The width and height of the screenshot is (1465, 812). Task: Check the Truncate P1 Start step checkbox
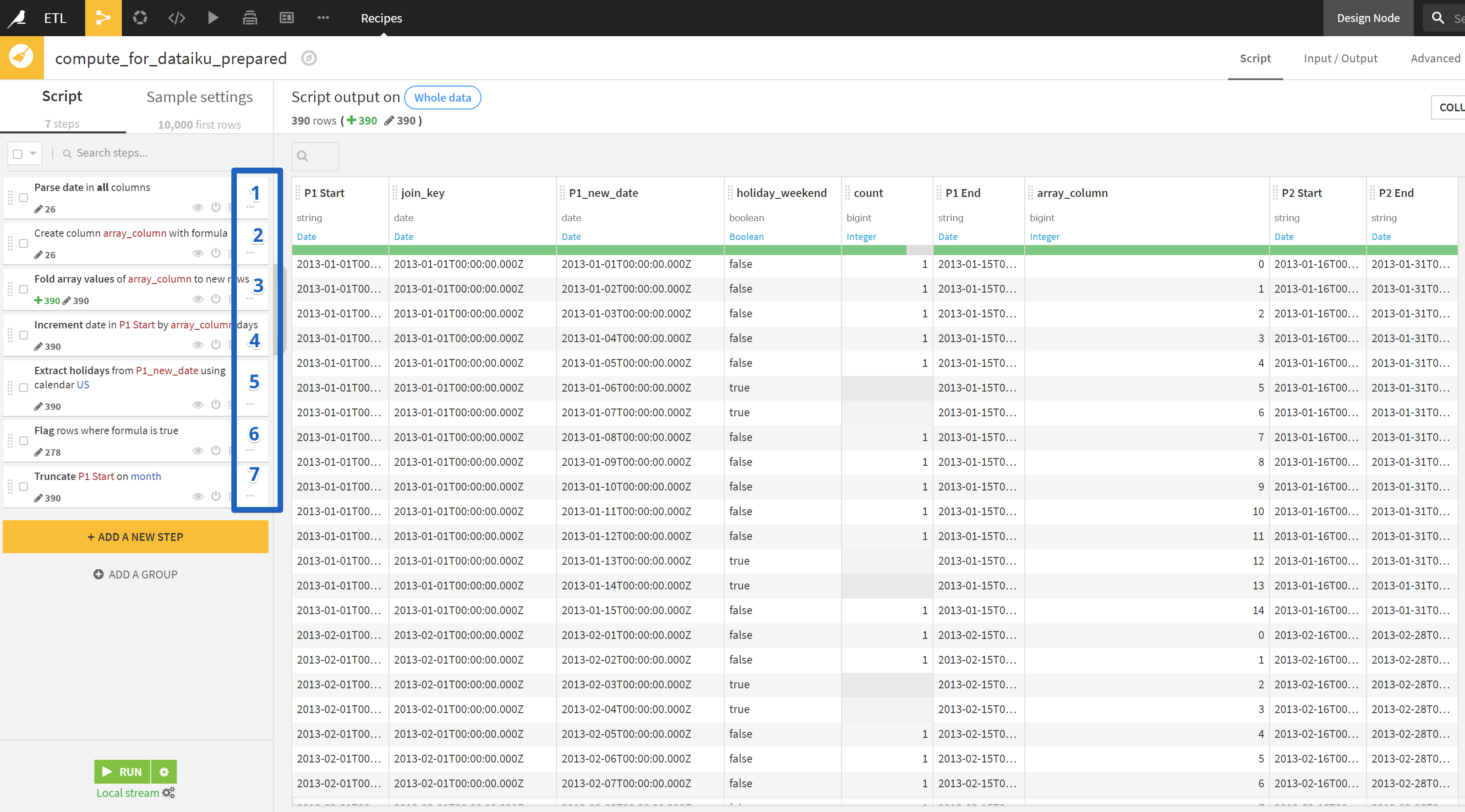(23, 487)
